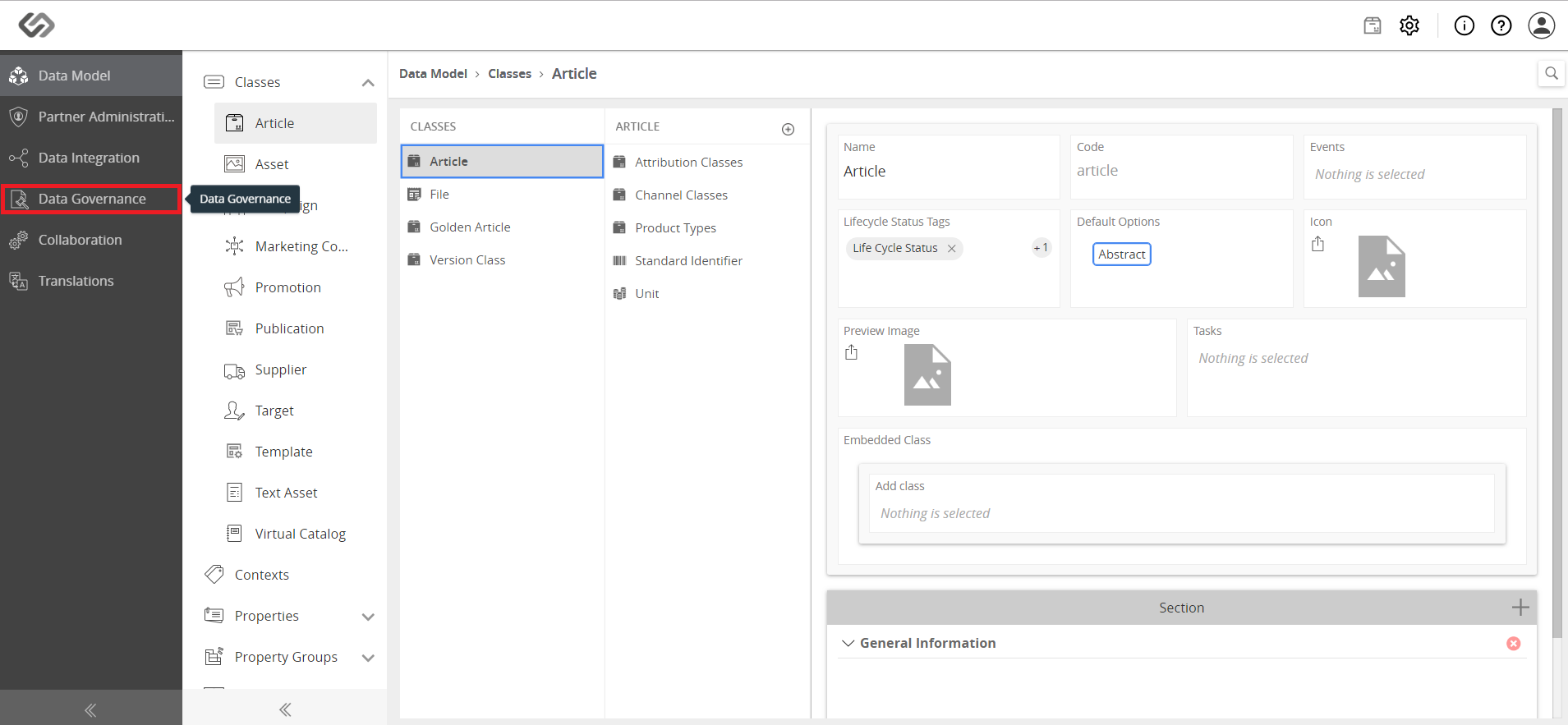Open Collaboration in sidebar
1568x725 pixels.
pos(91,240)
